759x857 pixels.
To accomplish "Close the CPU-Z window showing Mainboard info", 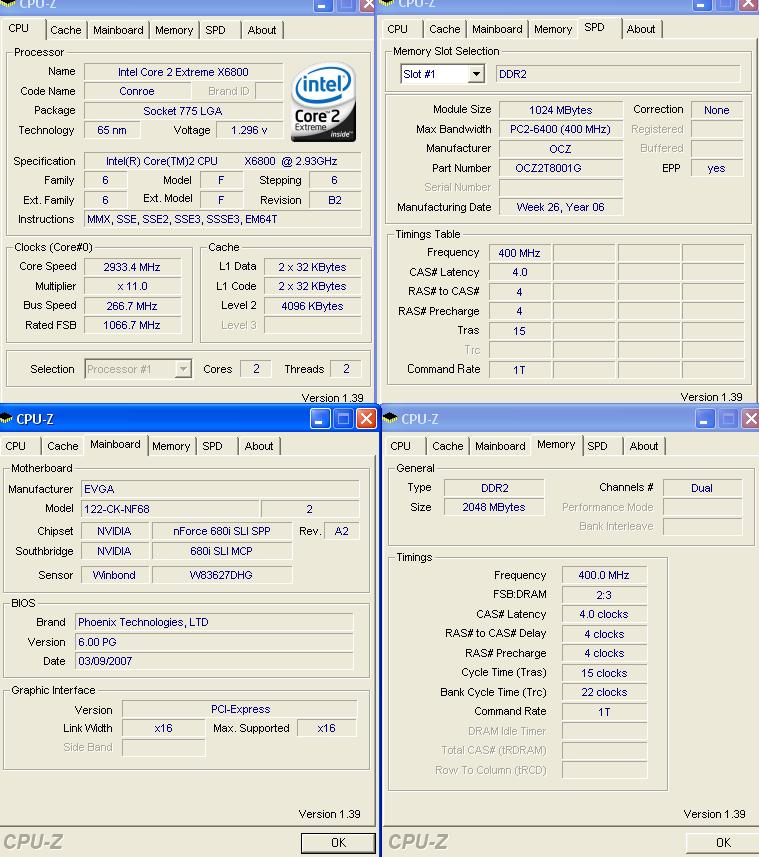I will point(366,419).
